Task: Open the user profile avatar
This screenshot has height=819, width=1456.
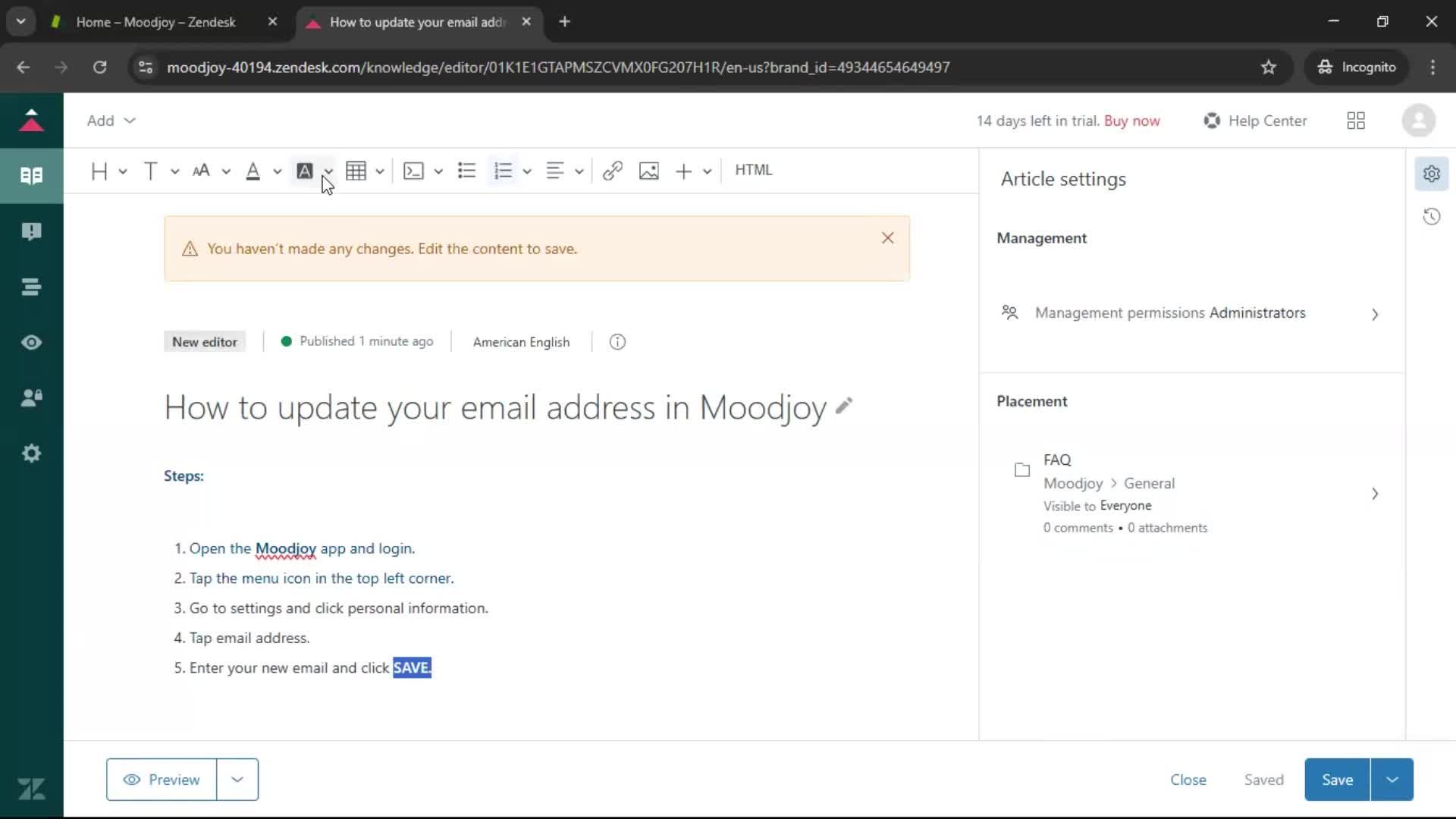Action: point(1418,121)
